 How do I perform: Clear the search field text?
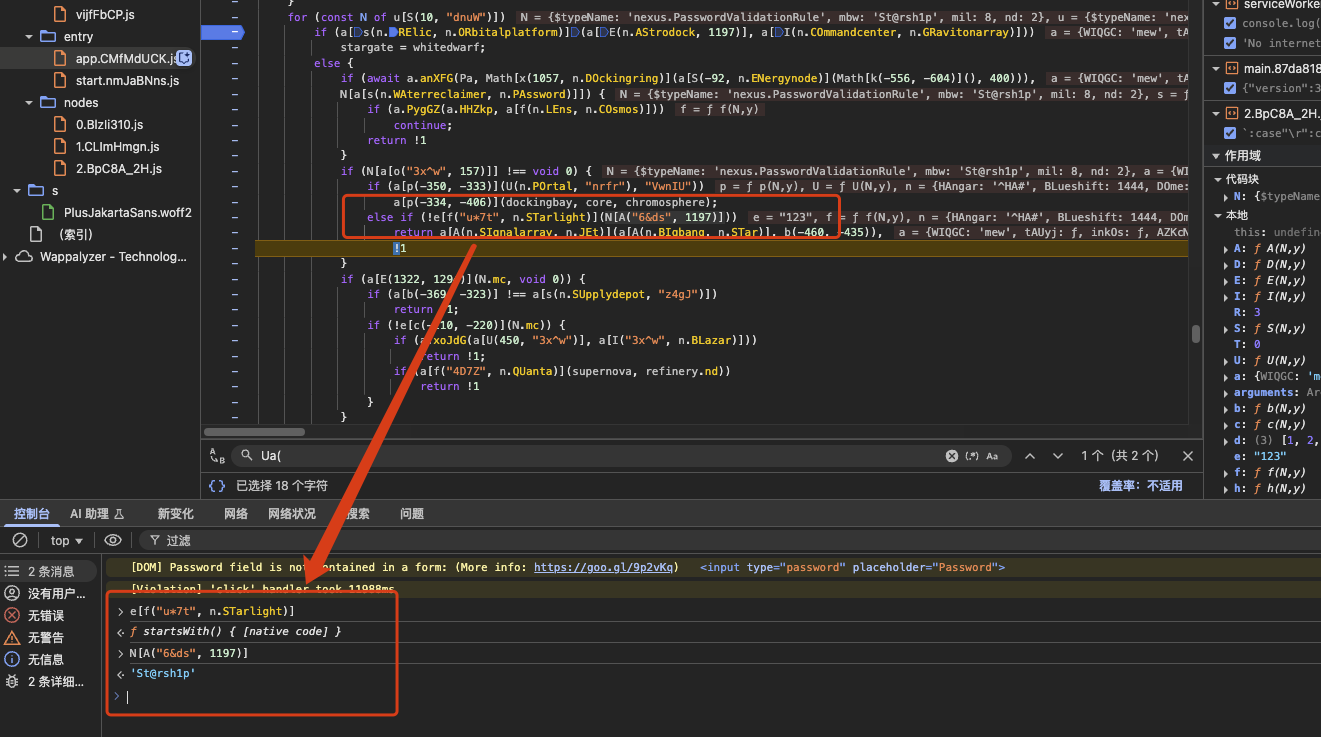[x=952, y=456]
